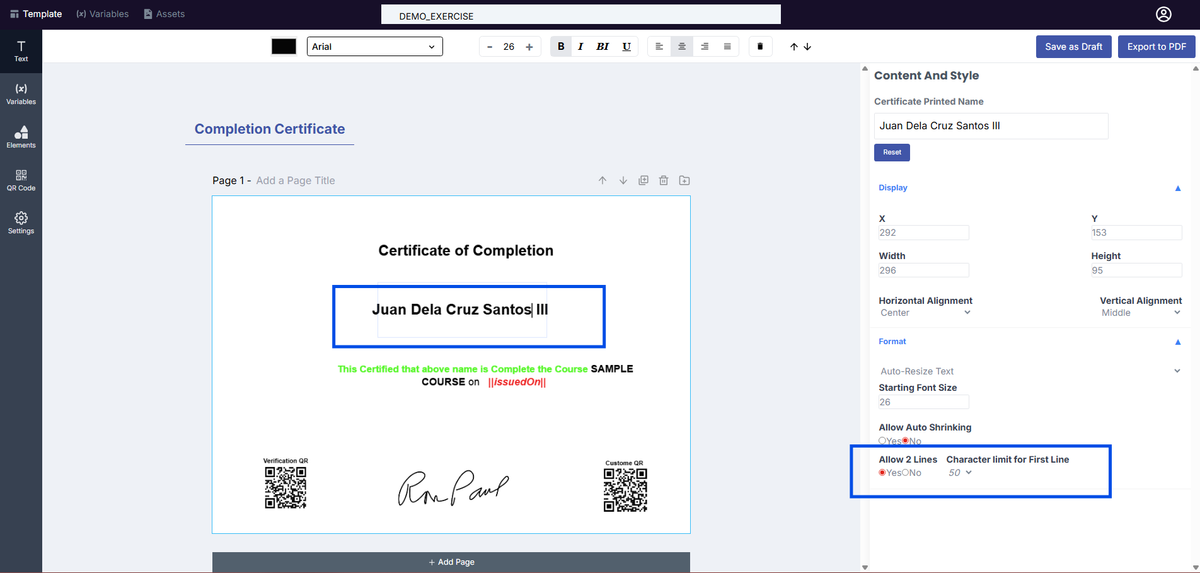Select the Verification QR code
The width and height of the screenshot is (1200, 573).
pos(285,488)
